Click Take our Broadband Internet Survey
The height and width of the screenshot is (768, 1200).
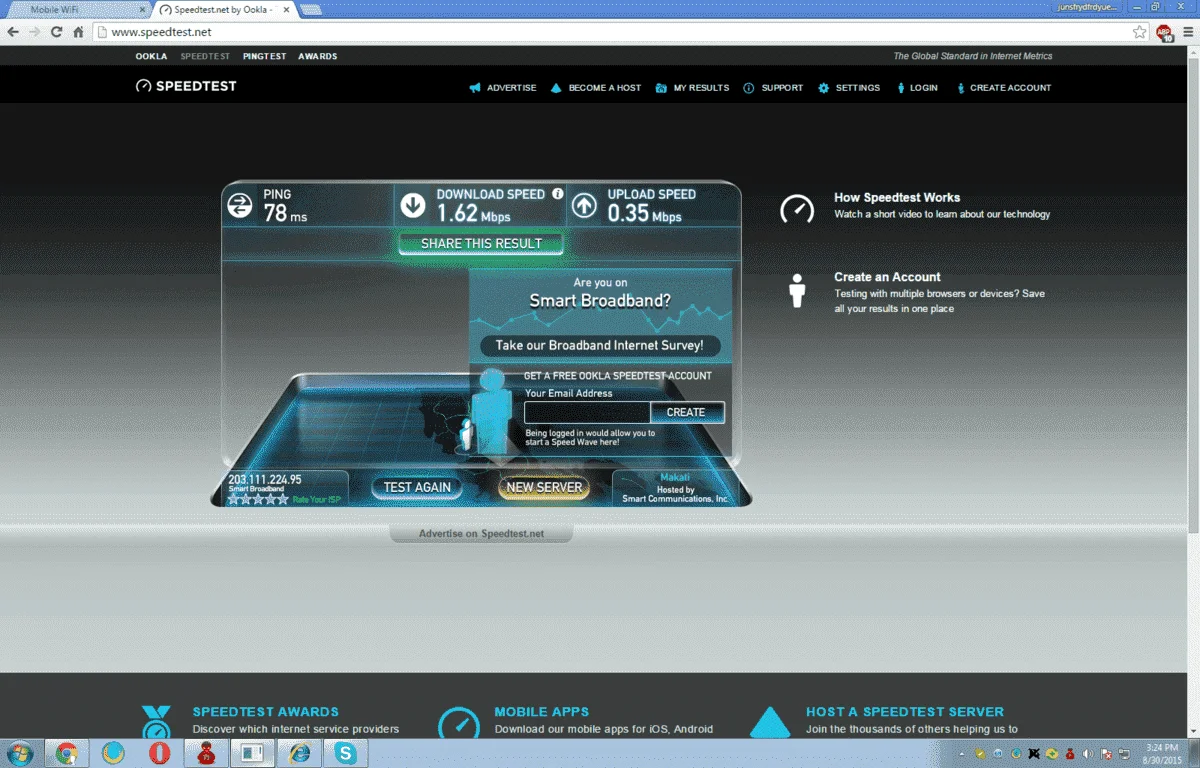(x=600, y=345)
